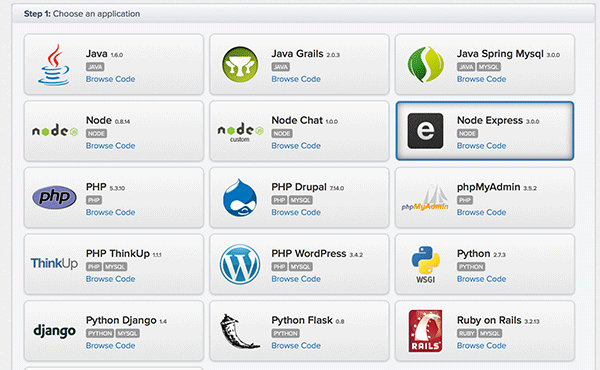
Task: Click the RUBY tag on Ruby on Rails
Action: 466,333
